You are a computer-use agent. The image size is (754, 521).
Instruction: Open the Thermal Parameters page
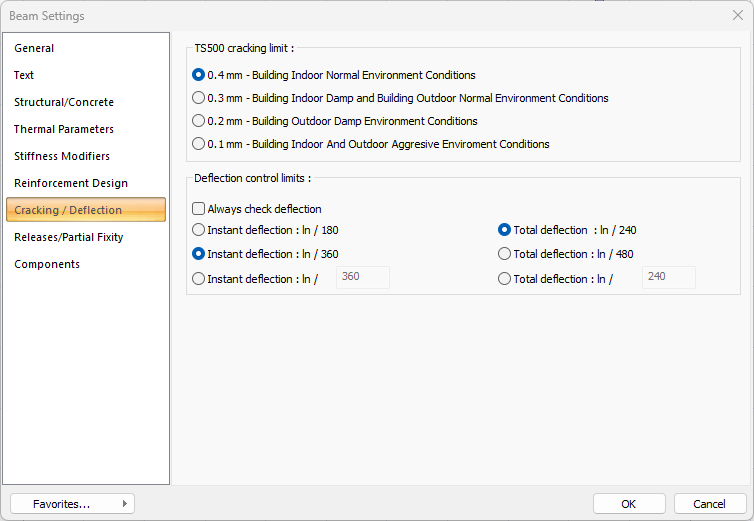pyautogui.click(x=64, y=129)
